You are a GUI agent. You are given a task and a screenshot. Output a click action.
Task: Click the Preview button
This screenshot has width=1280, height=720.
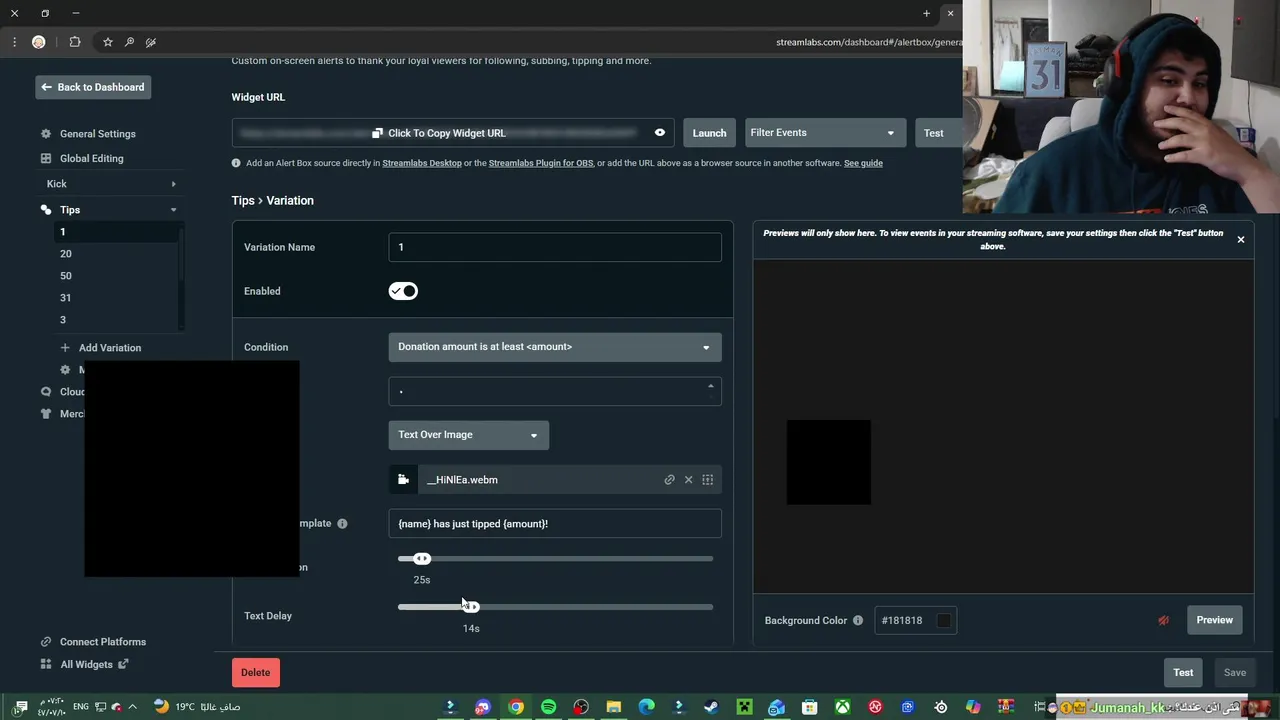(x=1215, y=620)
